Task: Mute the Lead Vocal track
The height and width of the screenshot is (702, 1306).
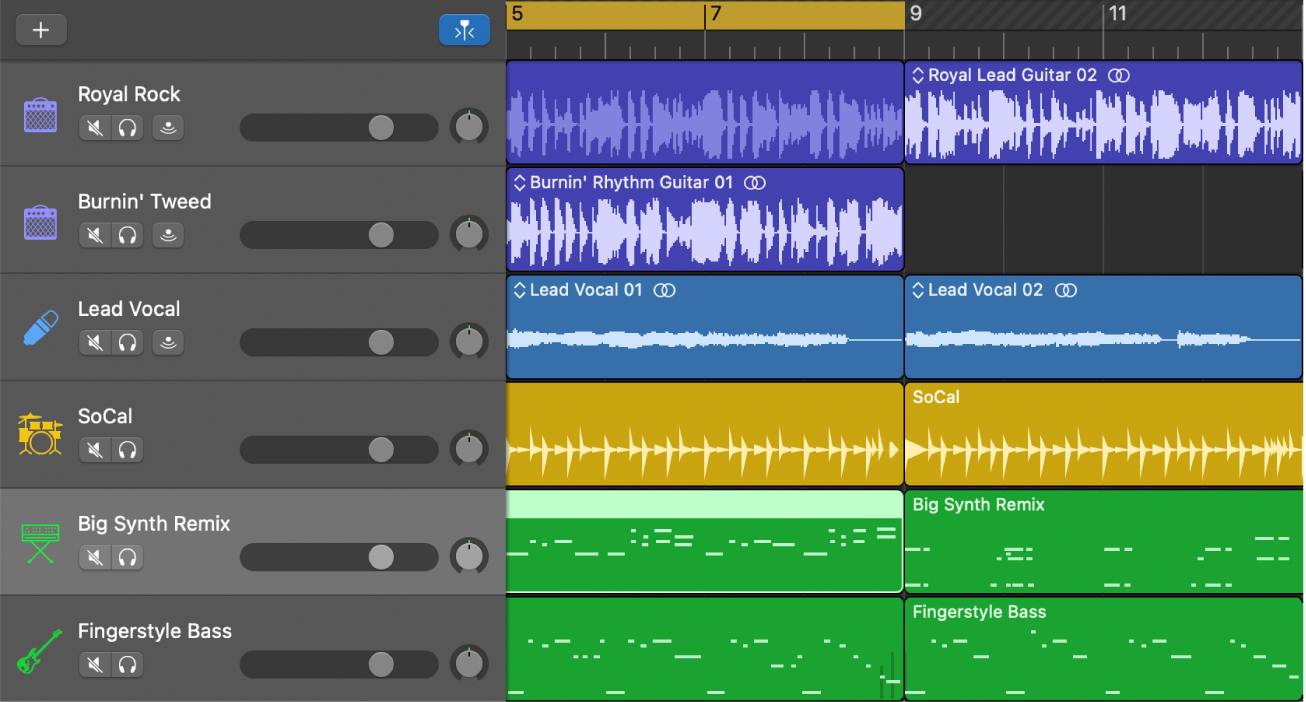Action: coord(95,343)
